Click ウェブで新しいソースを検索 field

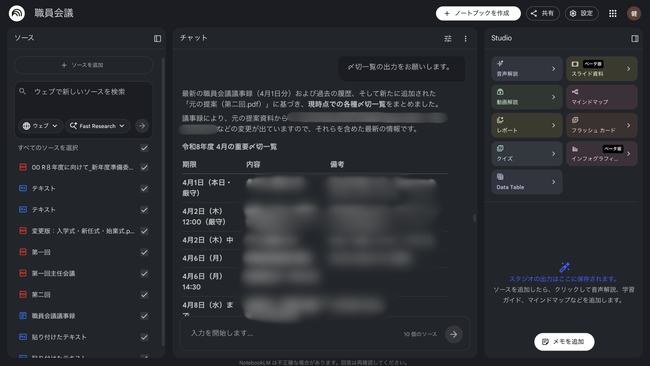[80, 92]
